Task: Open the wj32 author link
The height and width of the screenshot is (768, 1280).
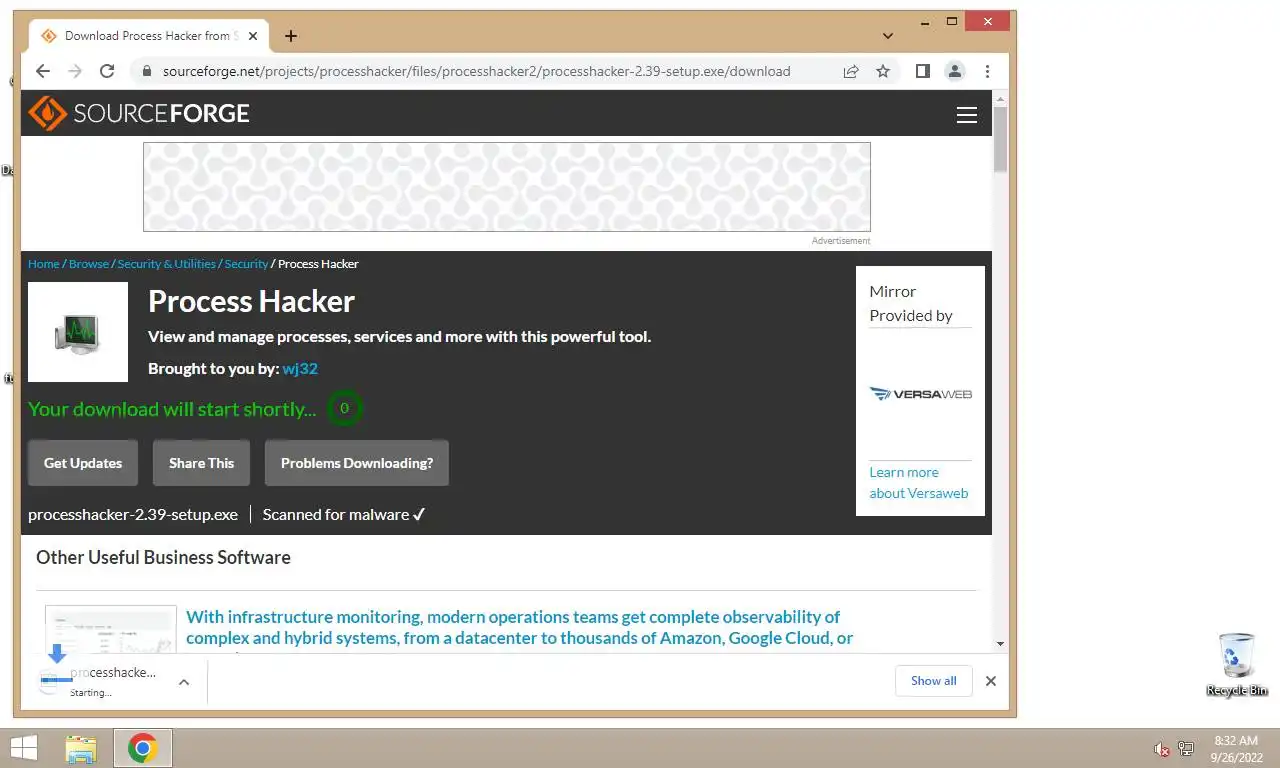Action: click(300, 368)
